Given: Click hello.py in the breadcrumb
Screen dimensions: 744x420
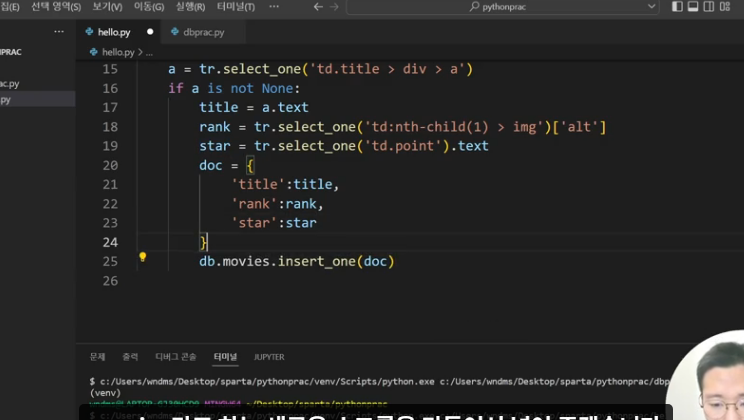Looking at the screenshot, I should (x=118, y=52).
